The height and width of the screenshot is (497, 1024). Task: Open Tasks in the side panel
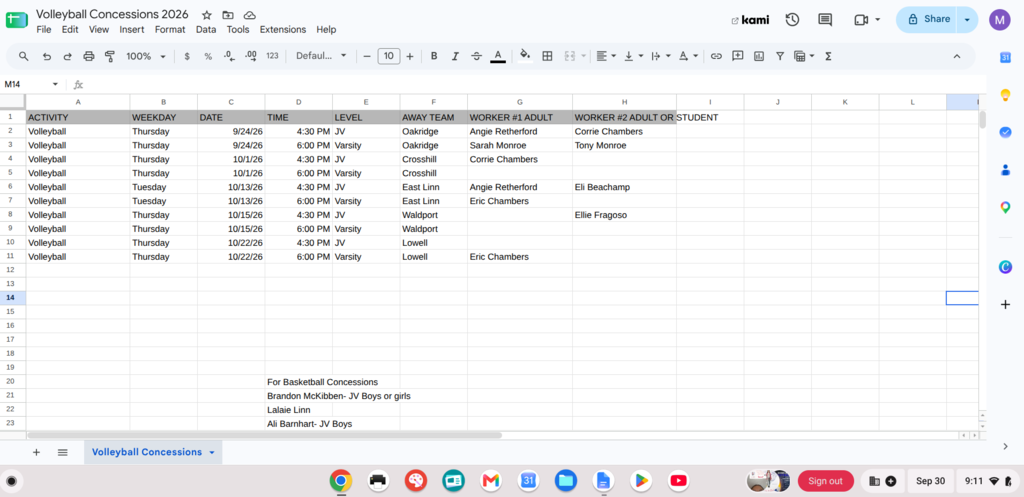pyautogui.click(x=1005, y=132)
